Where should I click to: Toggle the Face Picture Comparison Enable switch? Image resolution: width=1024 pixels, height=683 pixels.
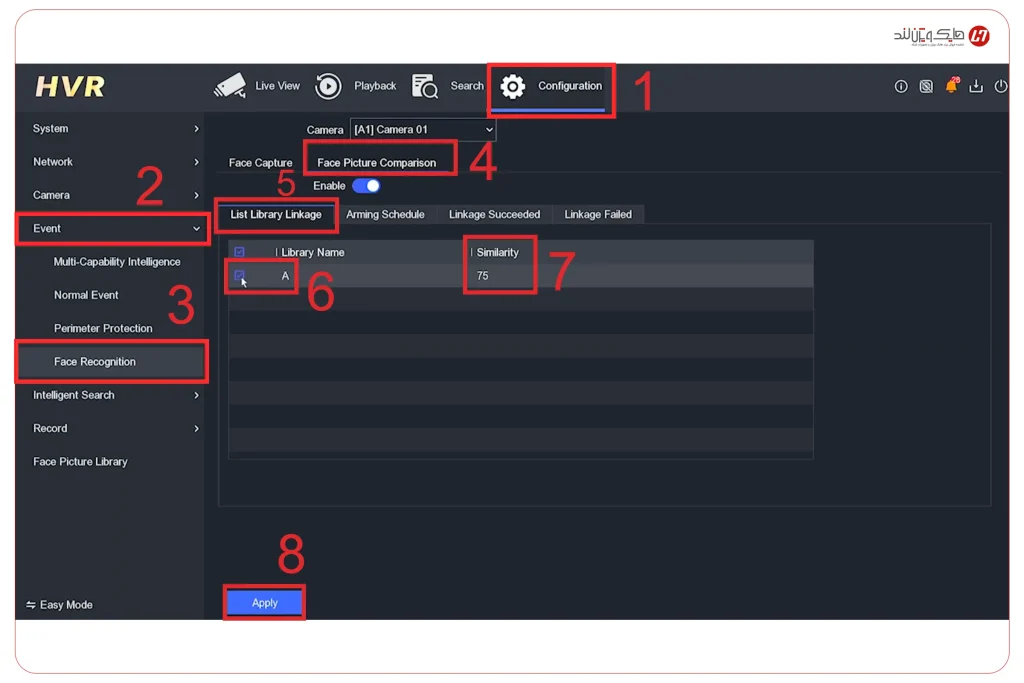pos(366,186)
